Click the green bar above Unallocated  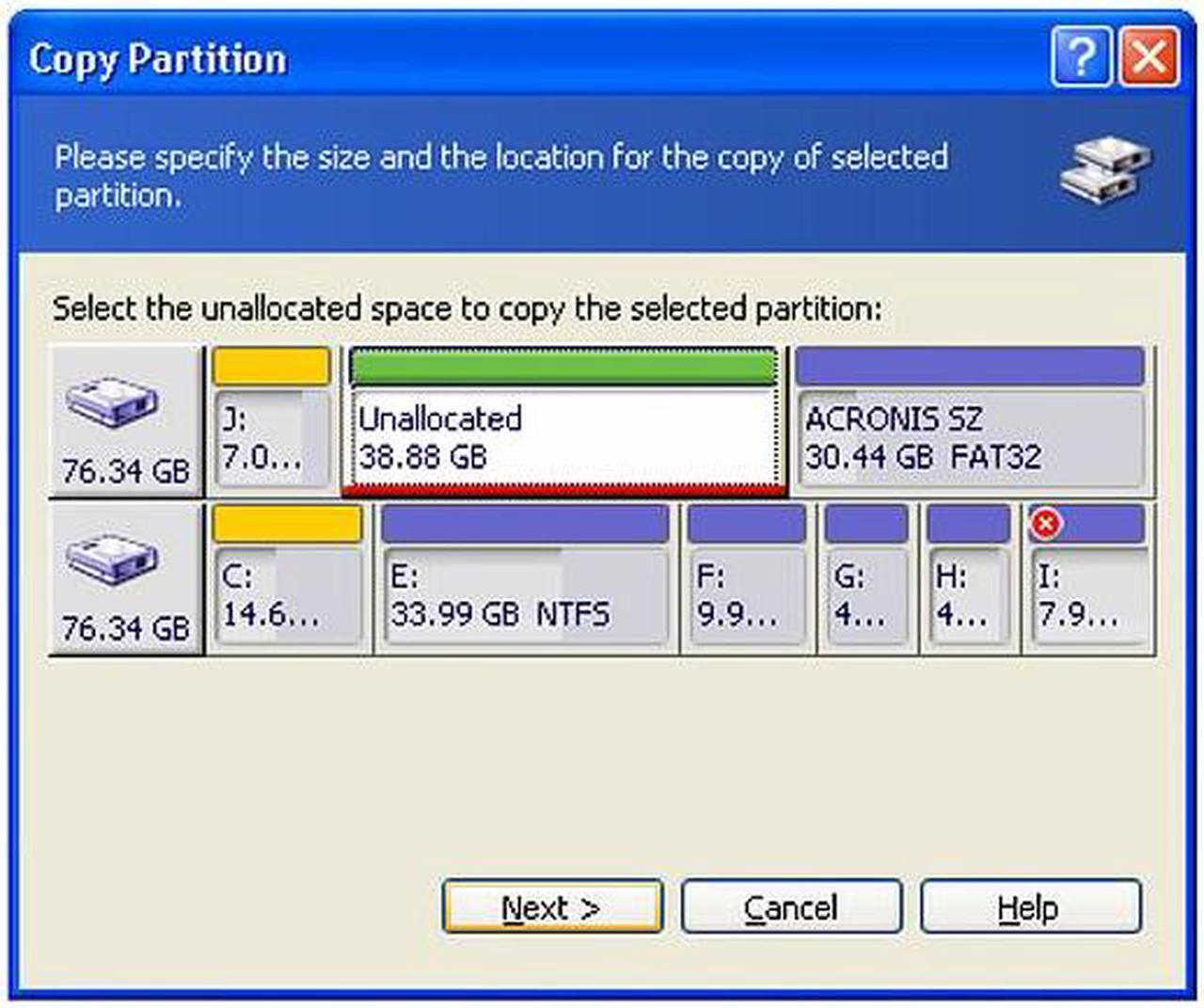563,367
